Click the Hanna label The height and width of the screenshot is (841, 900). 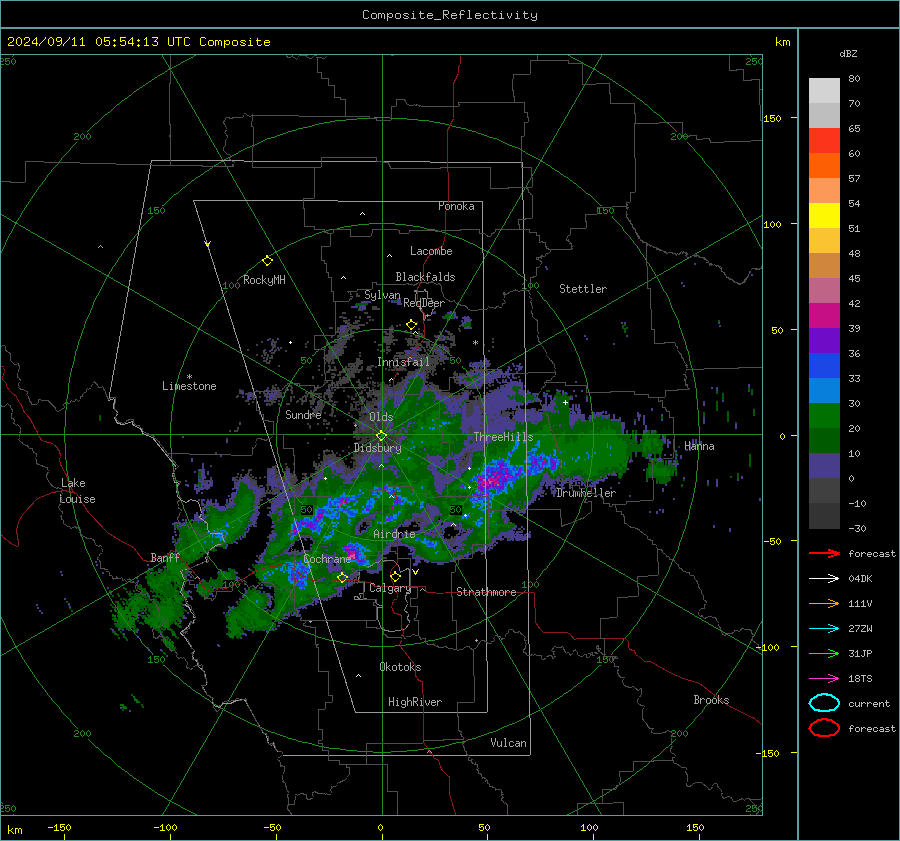pyautogui.click(x=699, y=446)
